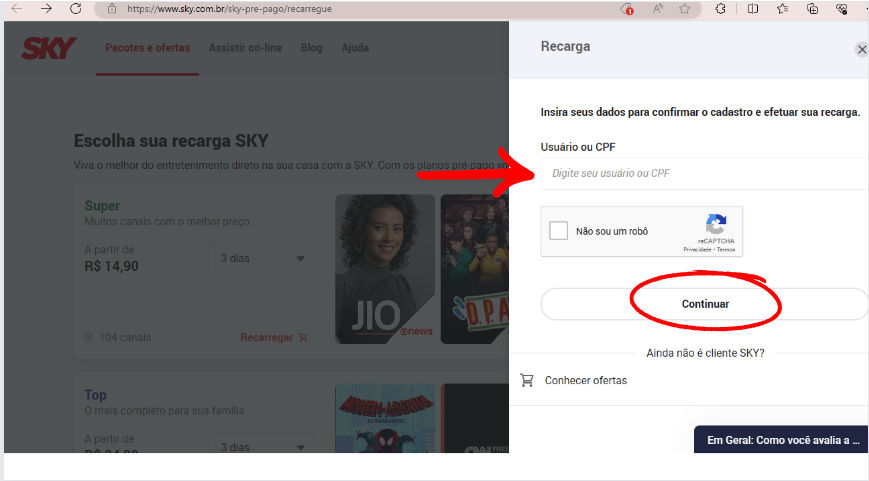Click the Escolha sua recarga SKY heading
The image size is (869, 481).
tap(171, 141)
